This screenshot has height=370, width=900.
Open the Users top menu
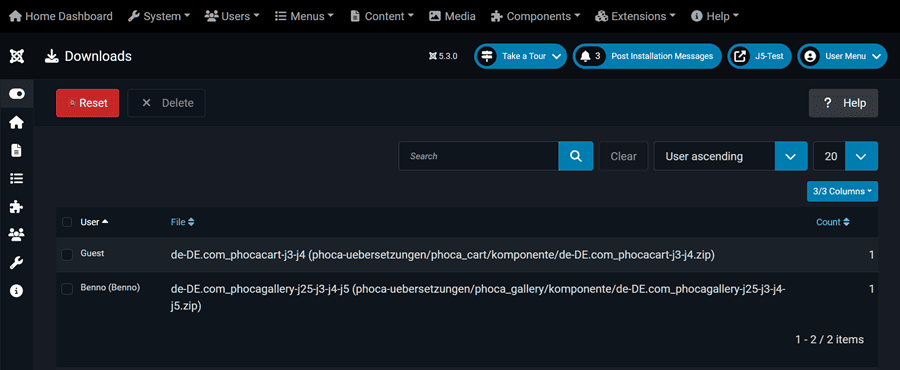tap(232, 16)
